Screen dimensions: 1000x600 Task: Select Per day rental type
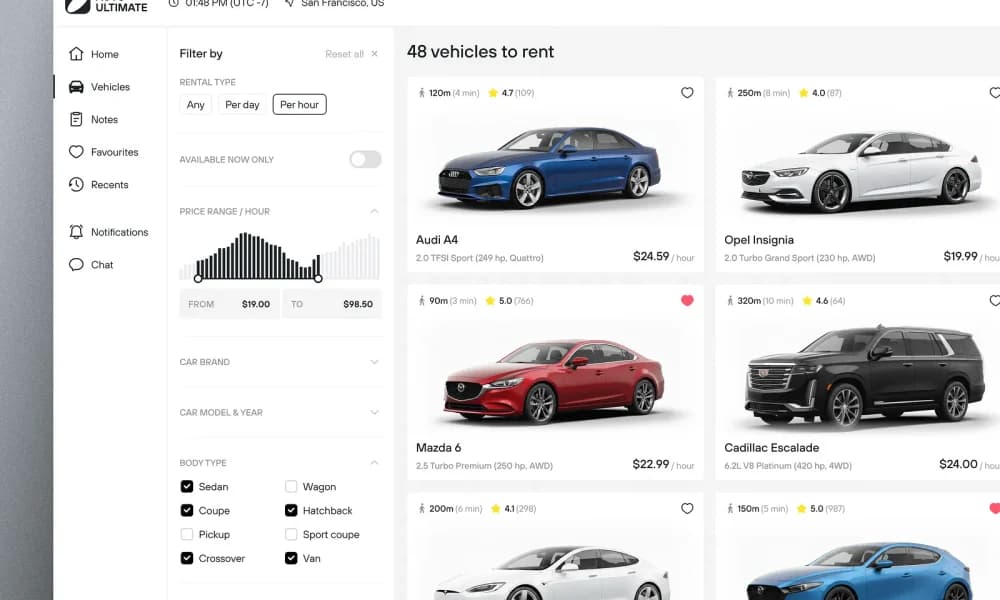(x=242, y=105)
